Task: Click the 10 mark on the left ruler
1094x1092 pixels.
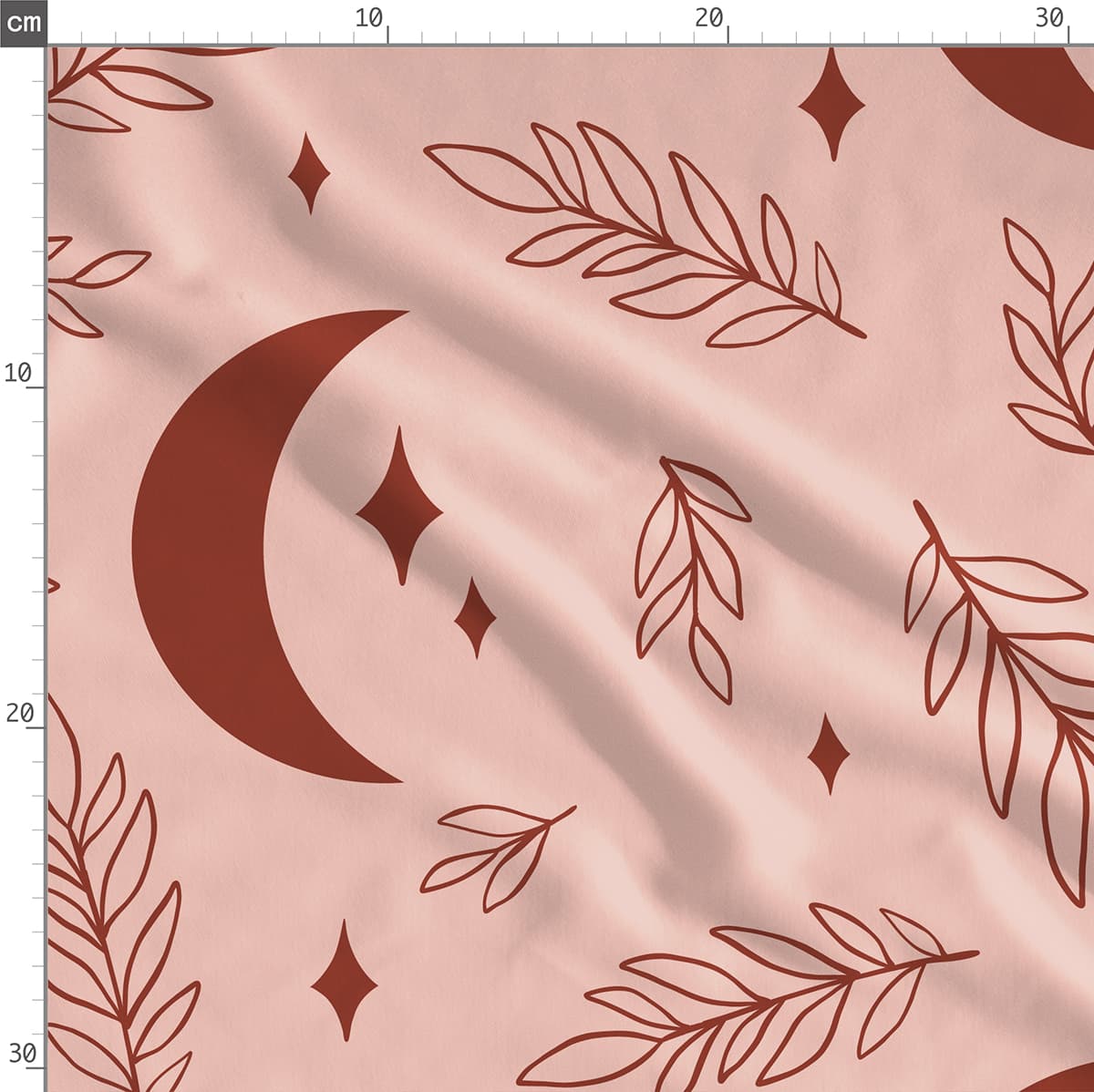Action: 19,373
